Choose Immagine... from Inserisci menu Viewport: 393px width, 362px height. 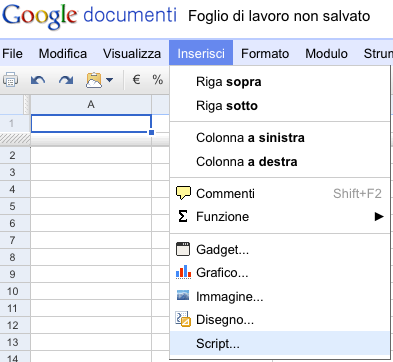coord(280,296)
